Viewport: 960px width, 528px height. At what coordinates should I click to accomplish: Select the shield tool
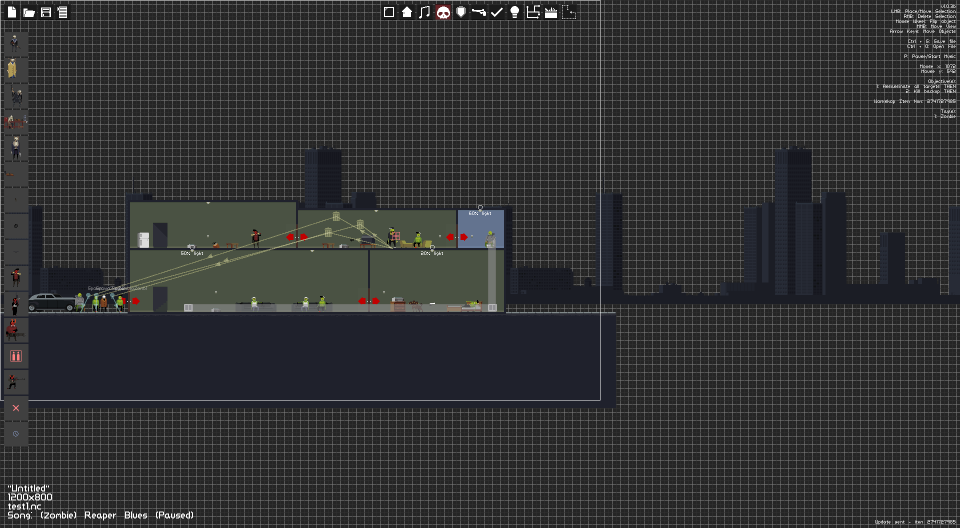click(x=461, y=12)
